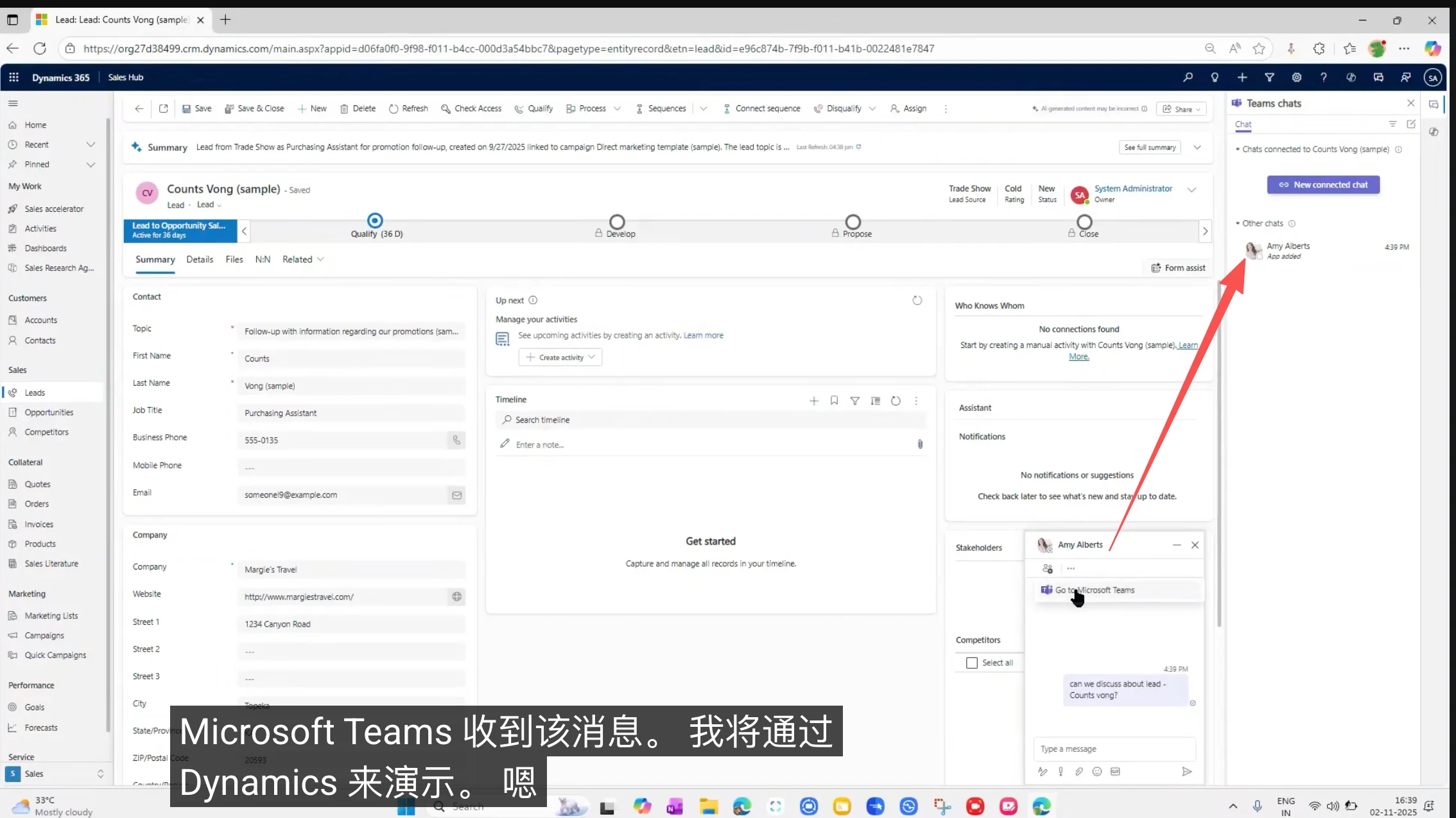Click the Job Title field Purchasing Assistant

click(351, 413)
